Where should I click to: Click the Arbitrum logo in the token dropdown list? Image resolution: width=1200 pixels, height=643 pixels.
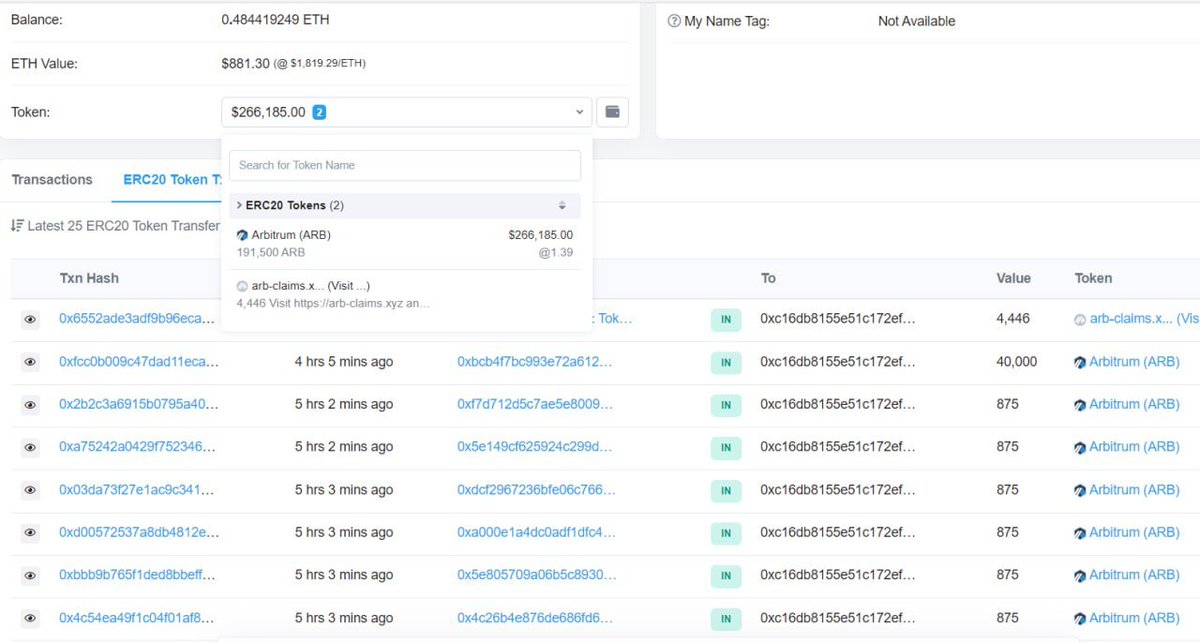242,235
